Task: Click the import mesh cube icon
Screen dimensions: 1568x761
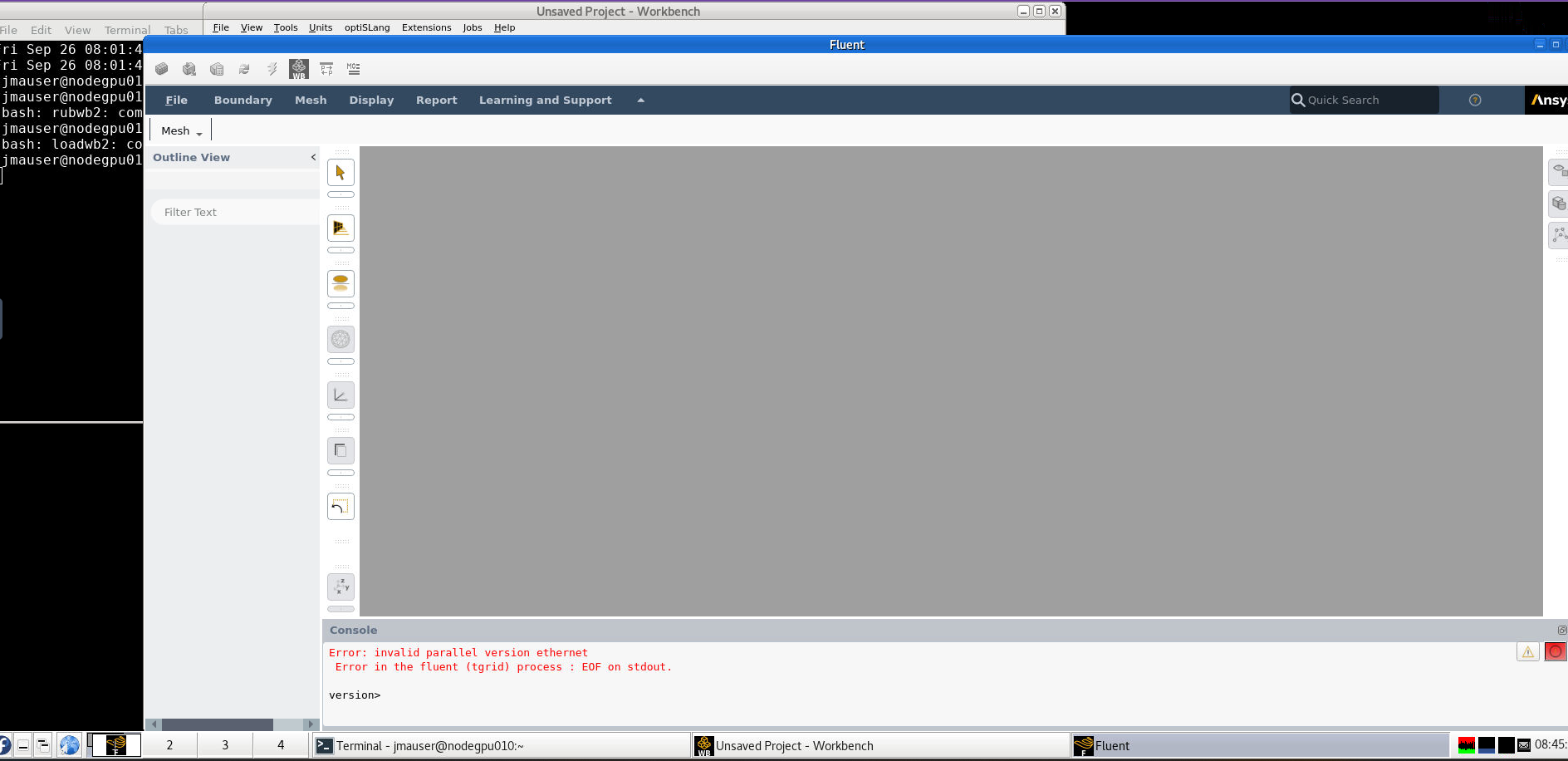Action: pyautogui.click(x=189, y=69)
